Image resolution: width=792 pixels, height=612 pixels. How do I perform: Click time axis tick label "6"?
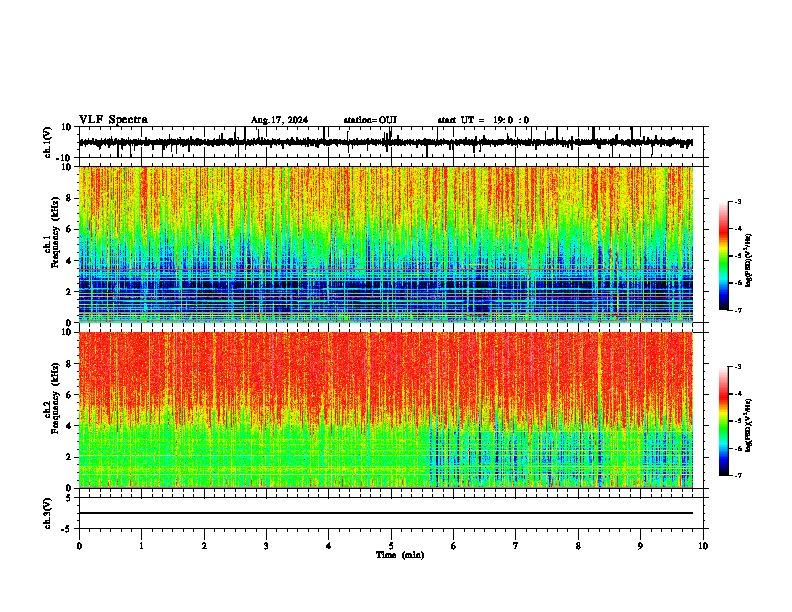tap(454, 546)
